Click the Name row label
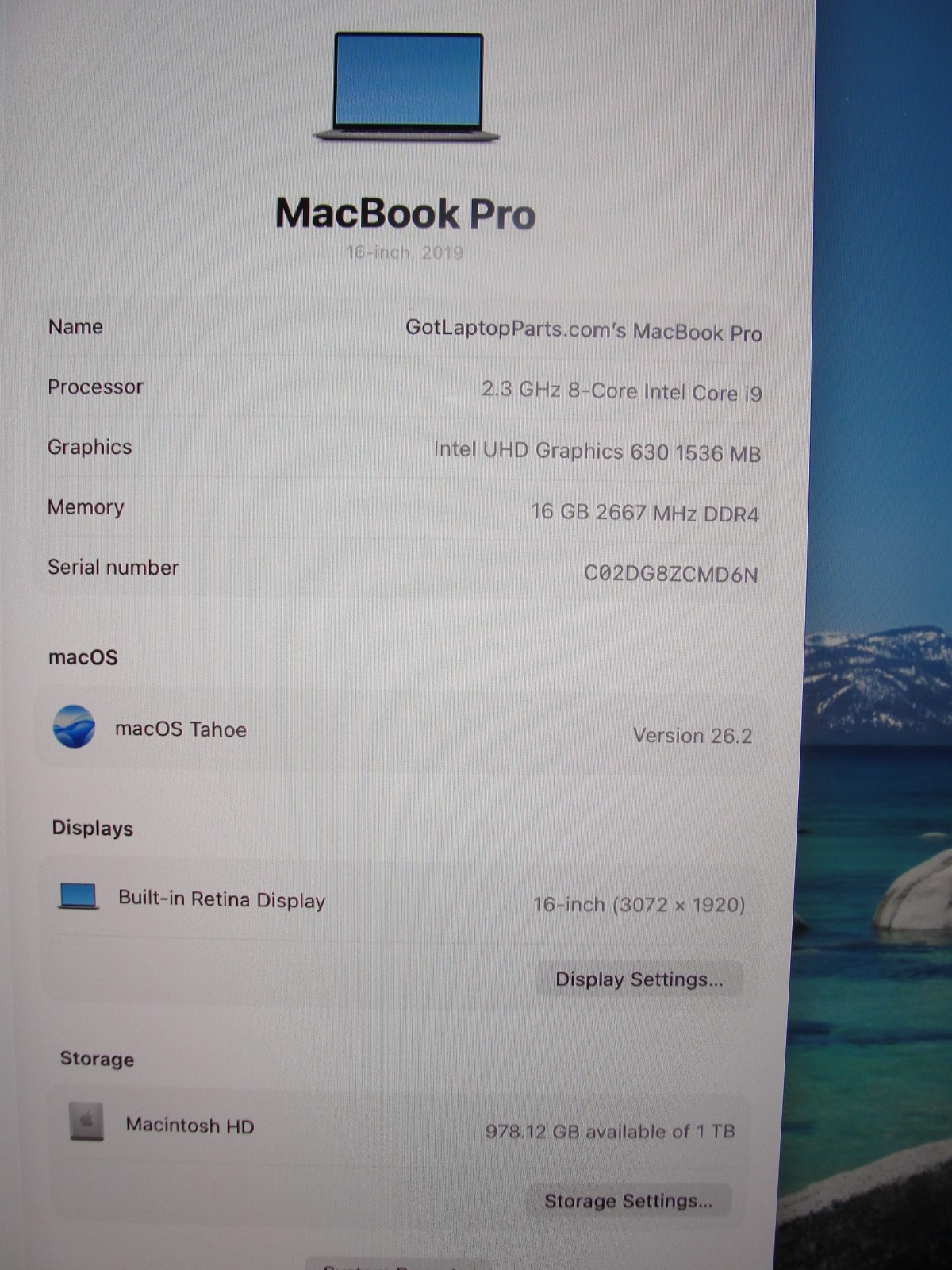Screen dimensions: 952x1270 click(x=75, y=327)
